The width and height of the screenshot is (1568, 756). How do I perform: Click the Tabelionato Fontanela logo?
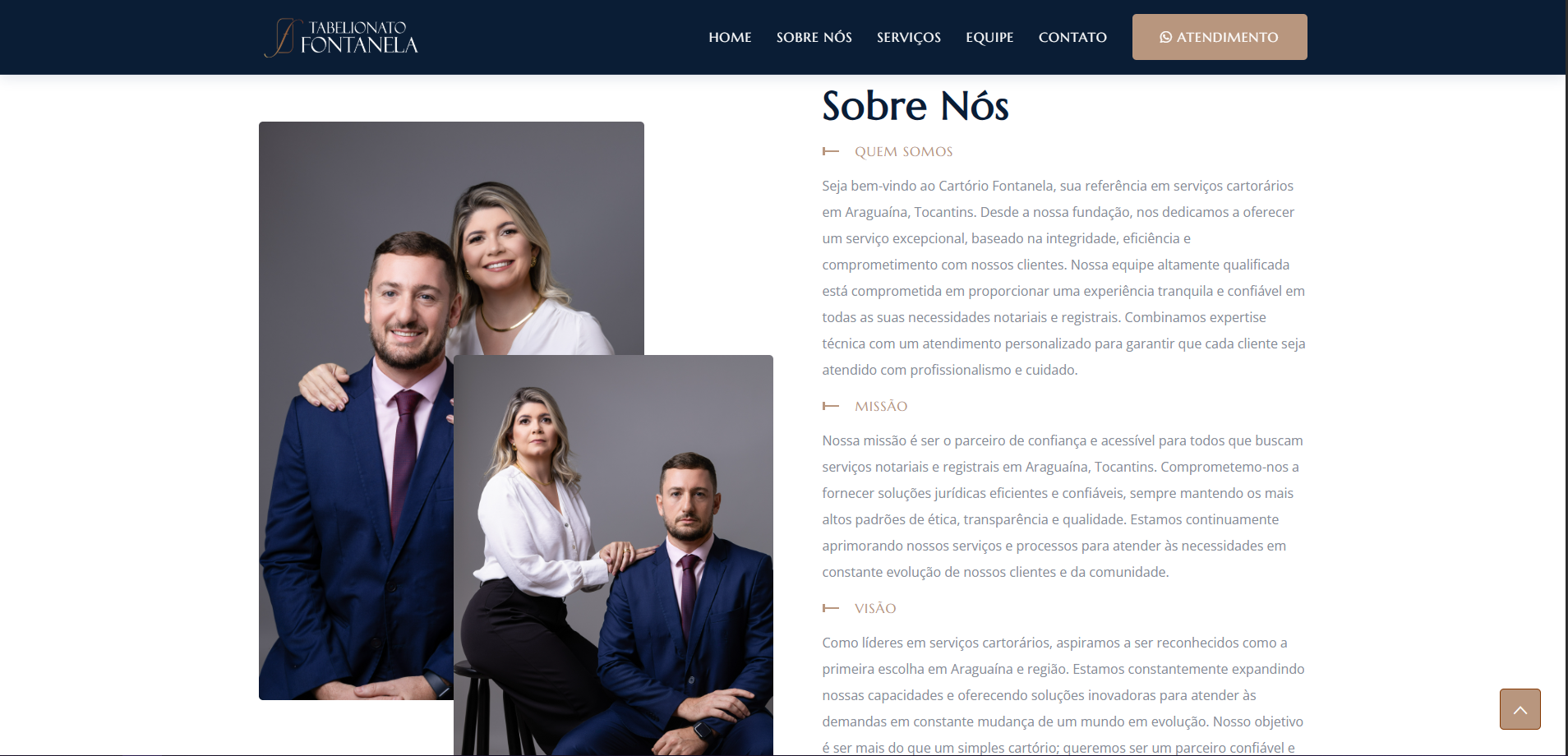(341, 38)
